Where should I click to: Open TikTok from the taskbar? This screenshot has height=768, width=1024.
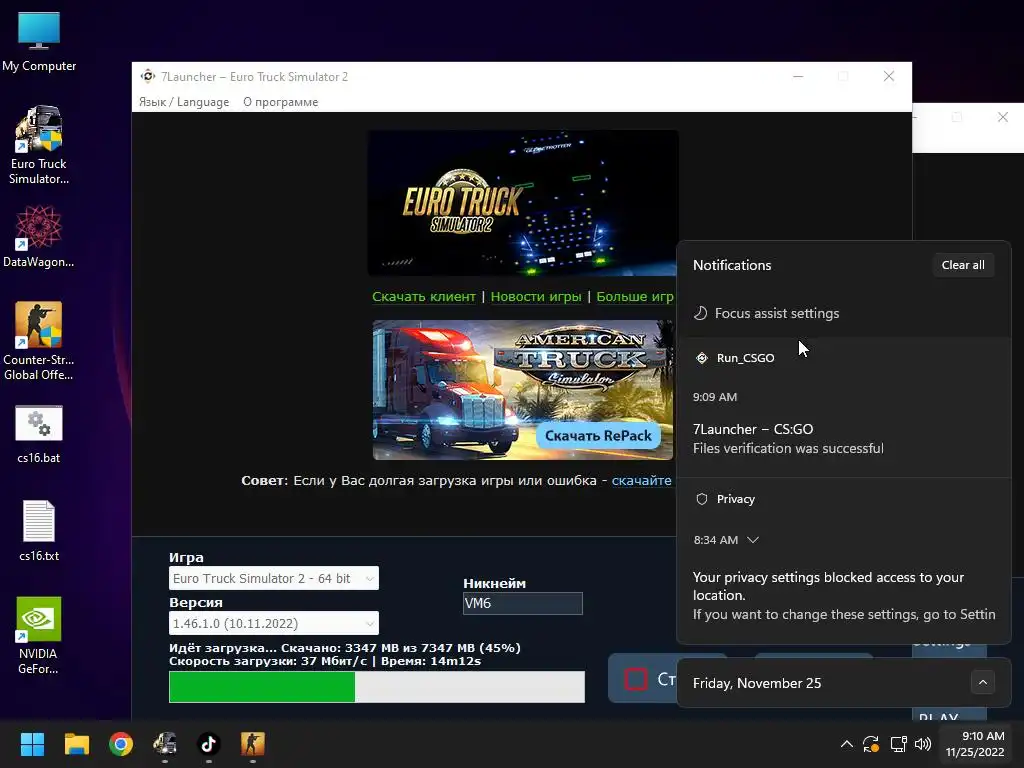(x=208, y=744)
